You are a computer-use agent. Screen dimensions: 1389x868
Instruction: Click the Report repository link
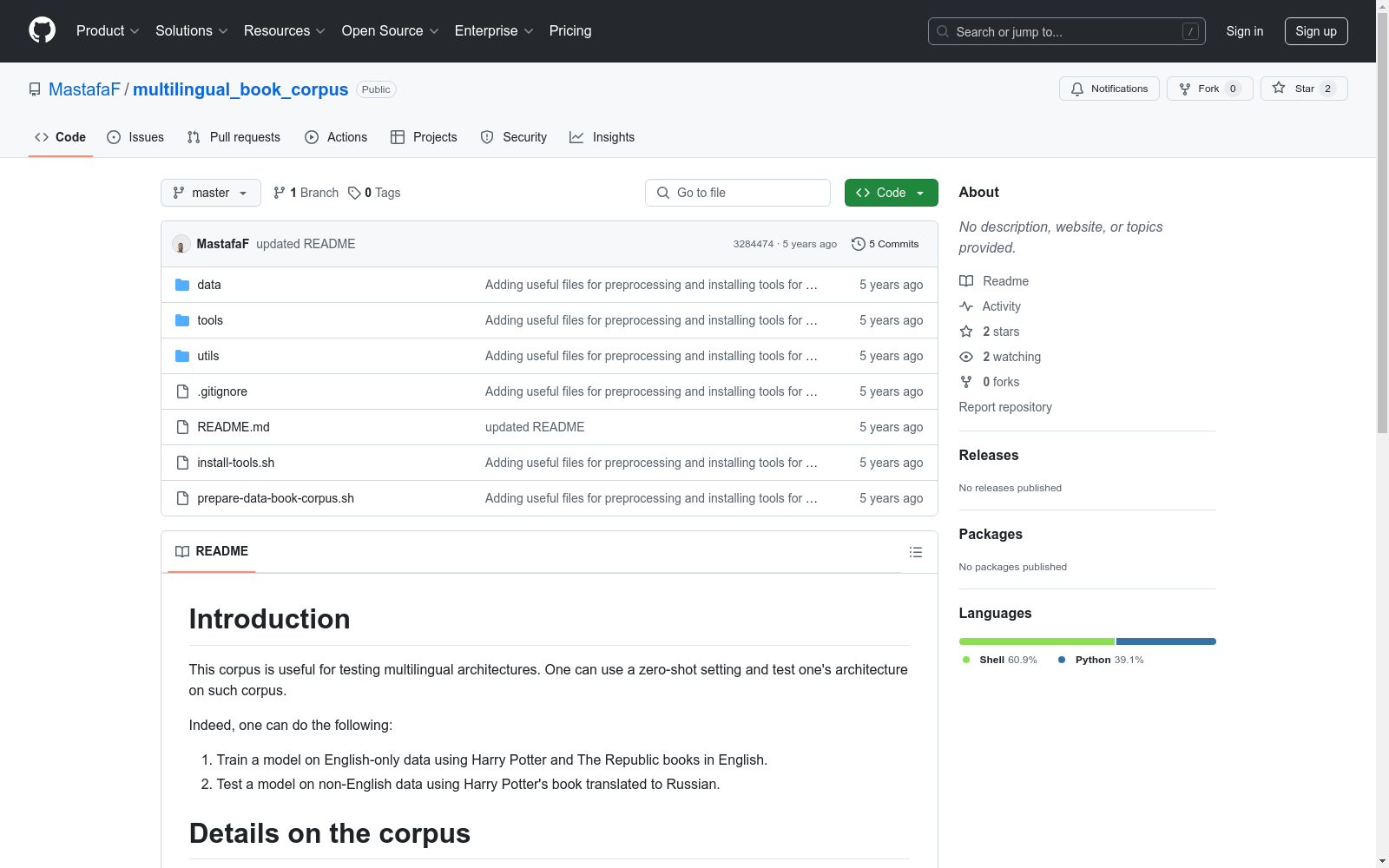(1005, 407)
